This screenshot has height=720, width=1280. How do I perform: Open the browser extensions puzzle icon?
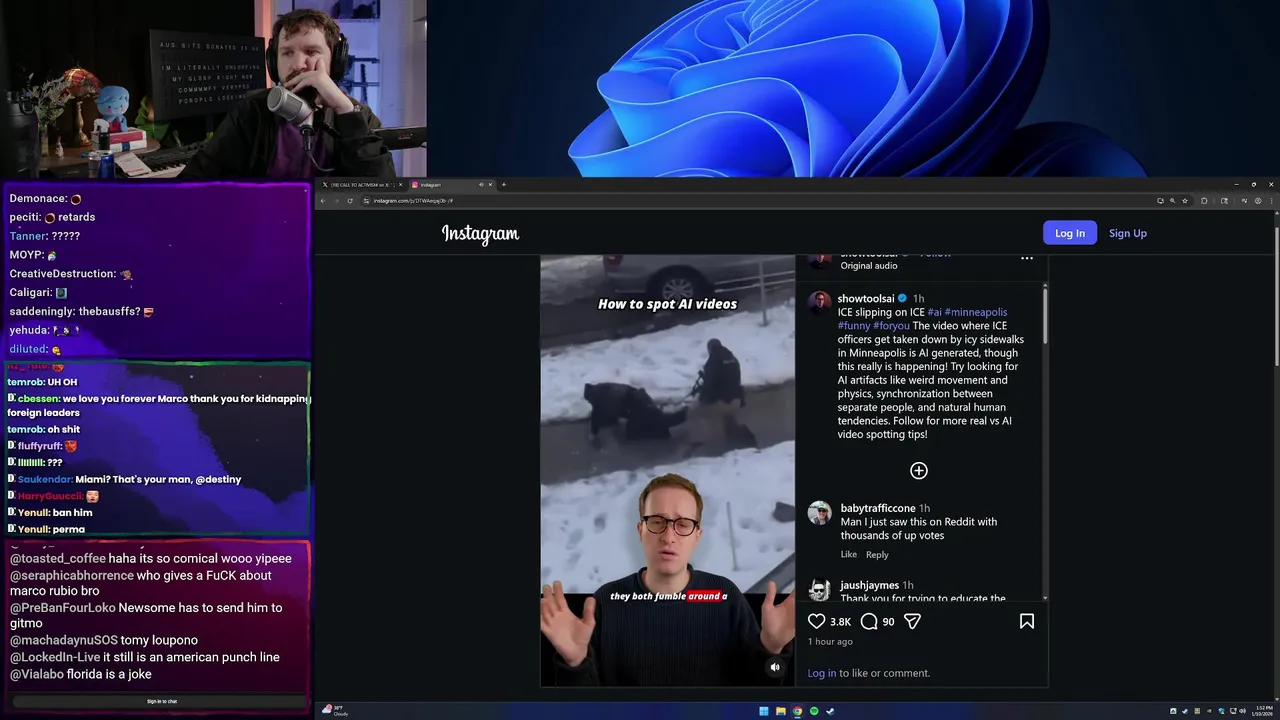pyautogui.click(x=1204, y=201)
